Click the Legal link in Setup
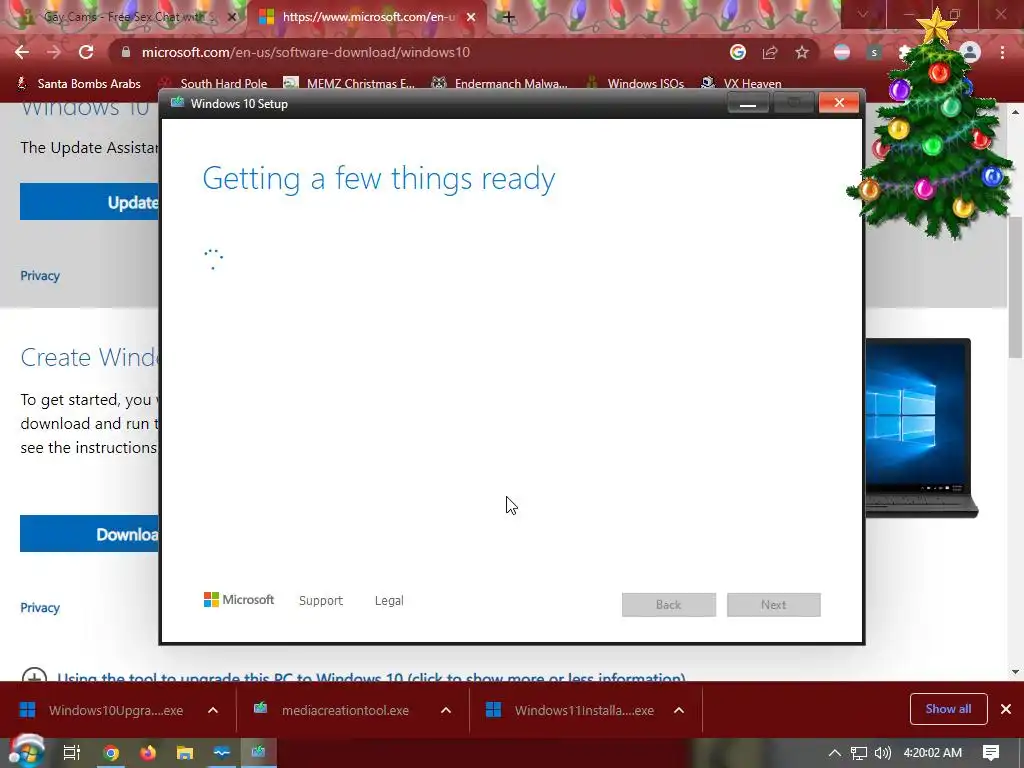This screenshot has height=768, width=1024. (389, 600)
